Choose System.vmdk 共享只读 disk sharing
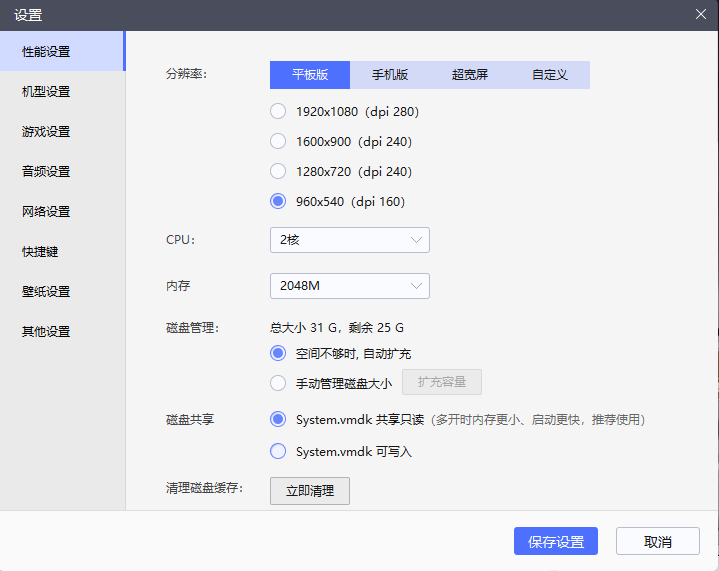The width and height of the screenshot is (719, 571). point(278,420)
